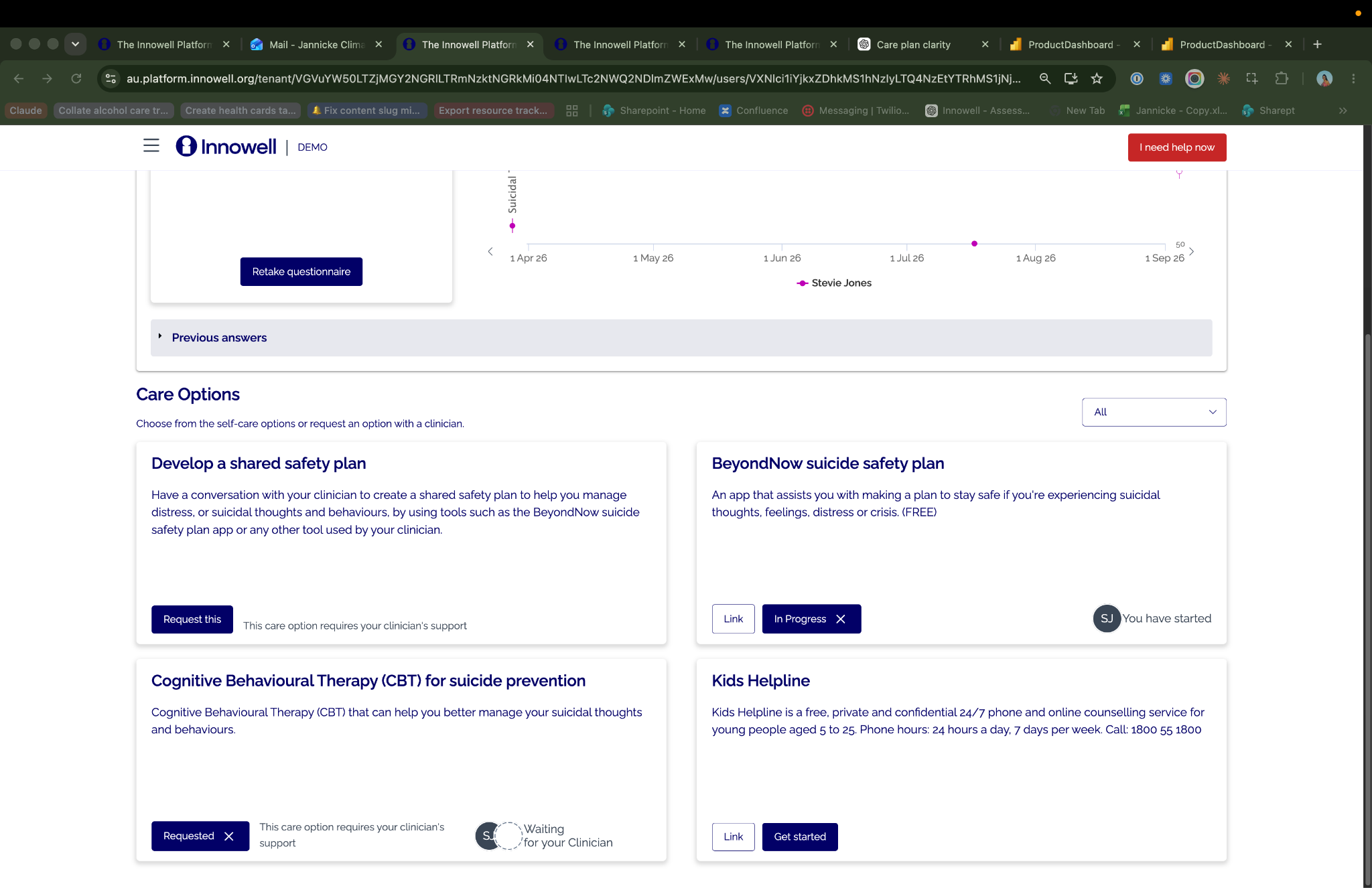
Task: Open the hamburger navigation menu
Action: pos(151,146)
